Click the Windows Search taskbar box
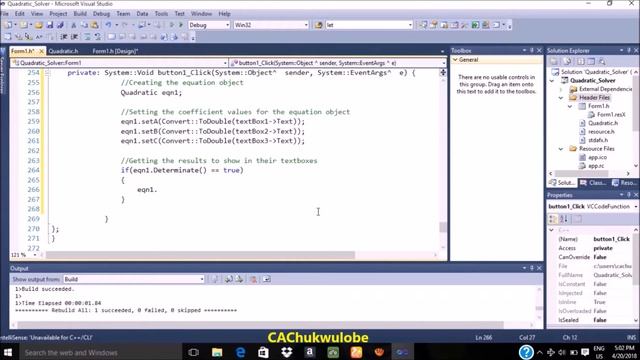This screenshot has width=640, height=360. click(x=100, y=352)
